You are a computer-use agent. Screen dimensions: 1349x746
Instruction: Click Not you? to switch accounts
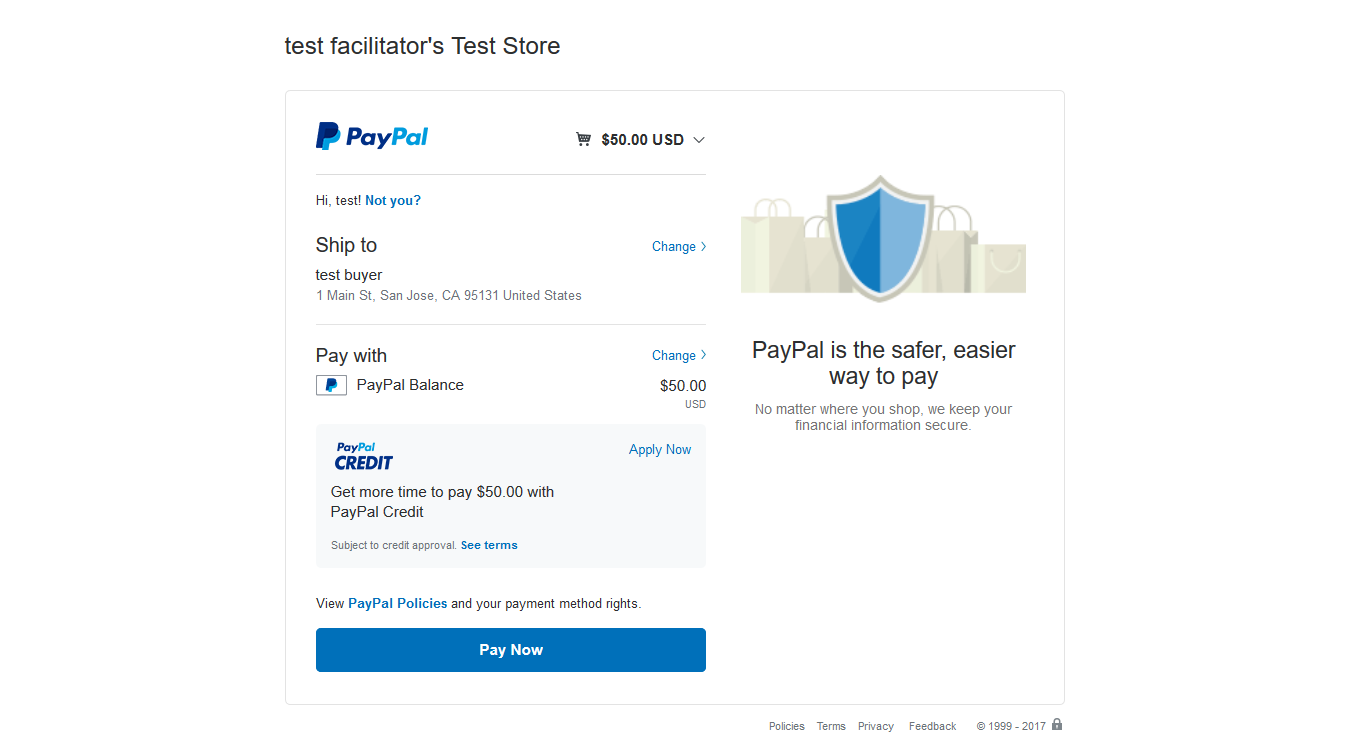[392, 200]
